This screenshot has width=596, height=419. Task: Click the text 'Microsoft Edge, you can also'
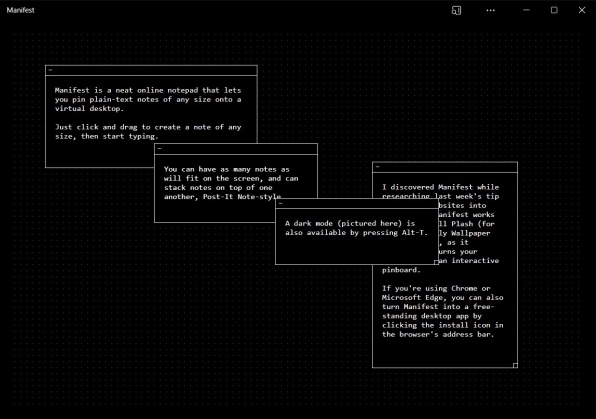pos(442,297)
